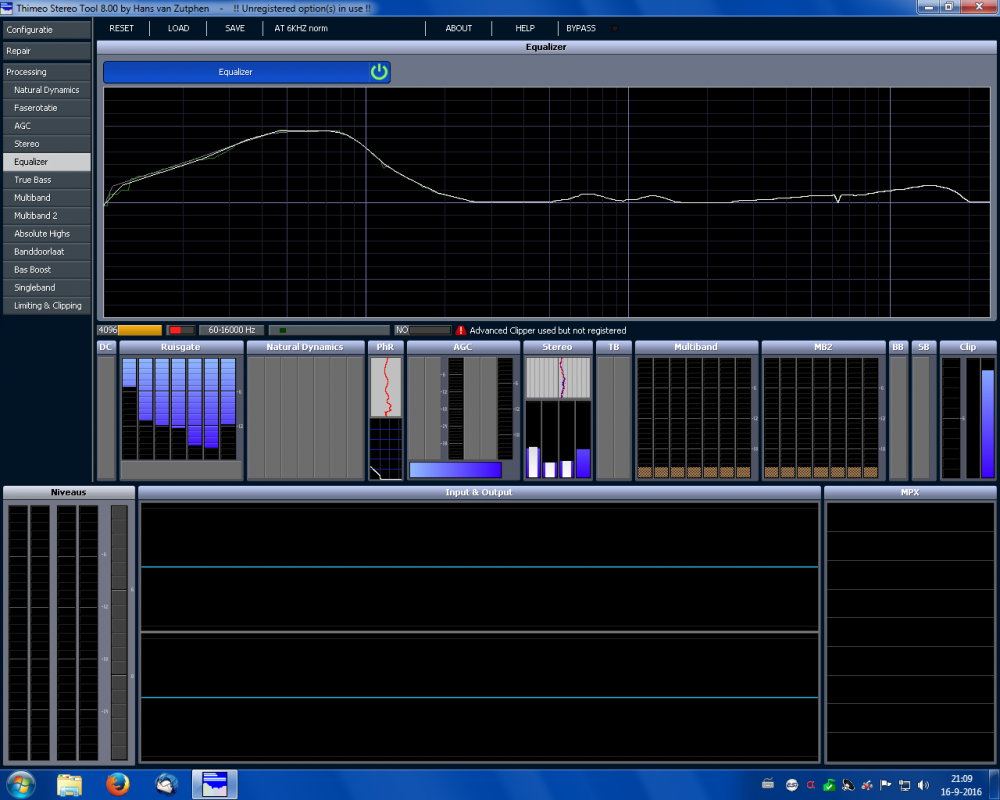
Task: Click the volume speaker icon in system tray
Action: coord(921,785)
